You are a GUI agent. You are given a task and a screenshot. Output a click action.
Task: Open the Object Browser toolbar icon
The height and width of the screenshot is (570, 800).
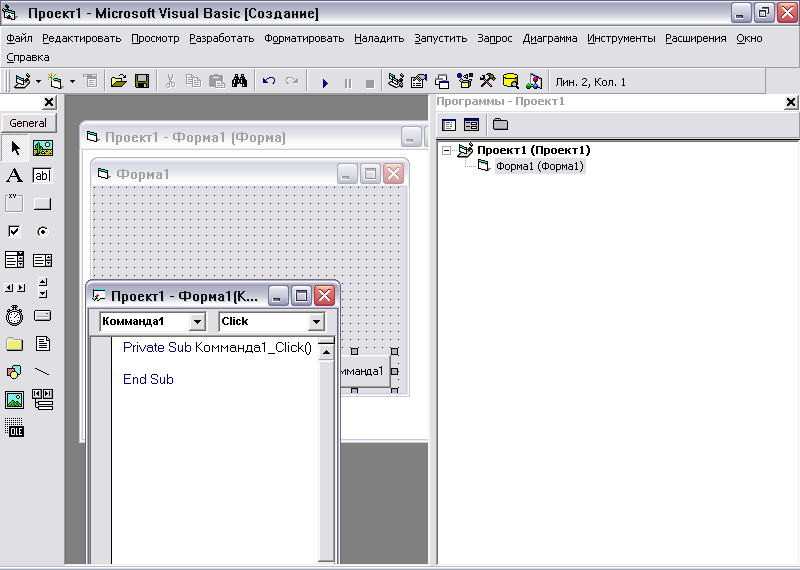pos(465,81)
